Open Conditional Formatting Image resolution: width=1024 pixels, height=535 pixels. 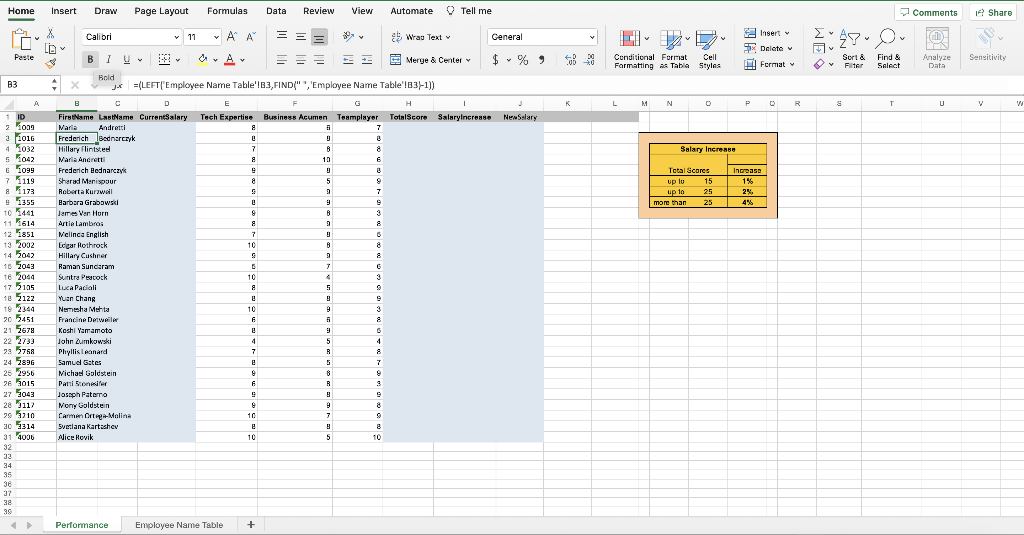633,49
